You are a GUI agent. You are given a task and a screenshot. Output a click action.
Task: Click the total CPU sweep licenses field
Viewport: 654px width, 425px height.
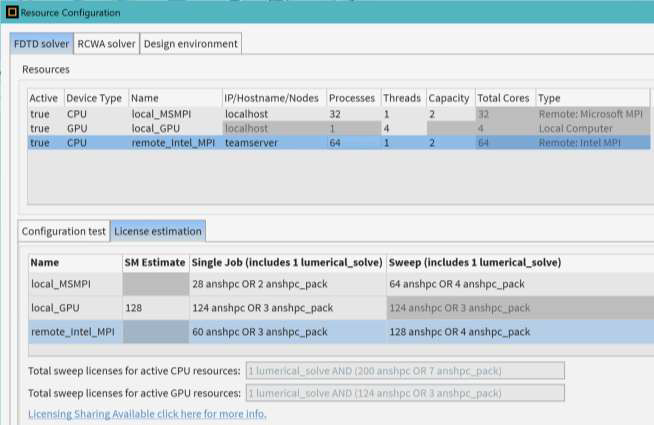[405, 371]
